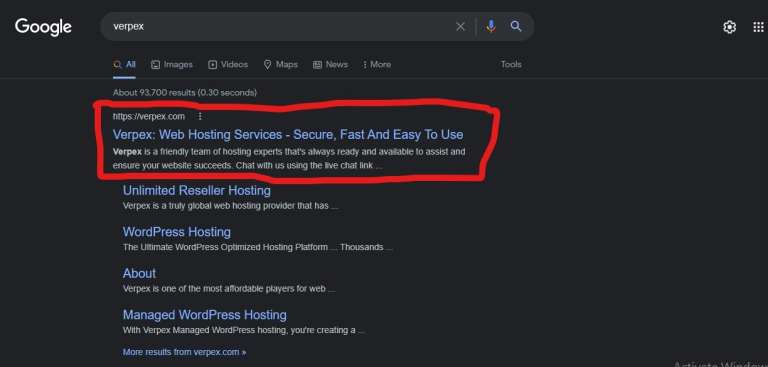Screen dimensions: 768x367
Task: Click text 'The Ultimate WordPress Optimized Hosting Platform'
Action: point(257,247)
